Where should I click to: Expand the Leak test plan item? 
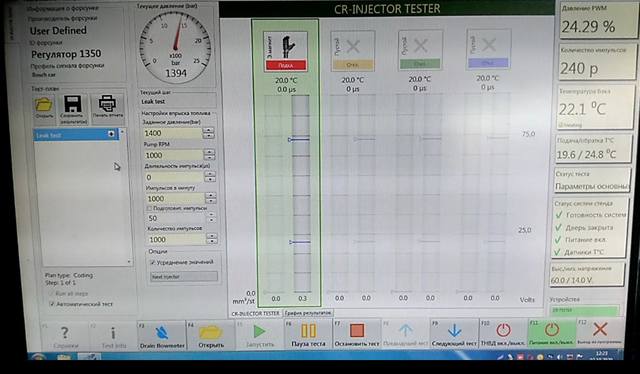coord(111,134)
